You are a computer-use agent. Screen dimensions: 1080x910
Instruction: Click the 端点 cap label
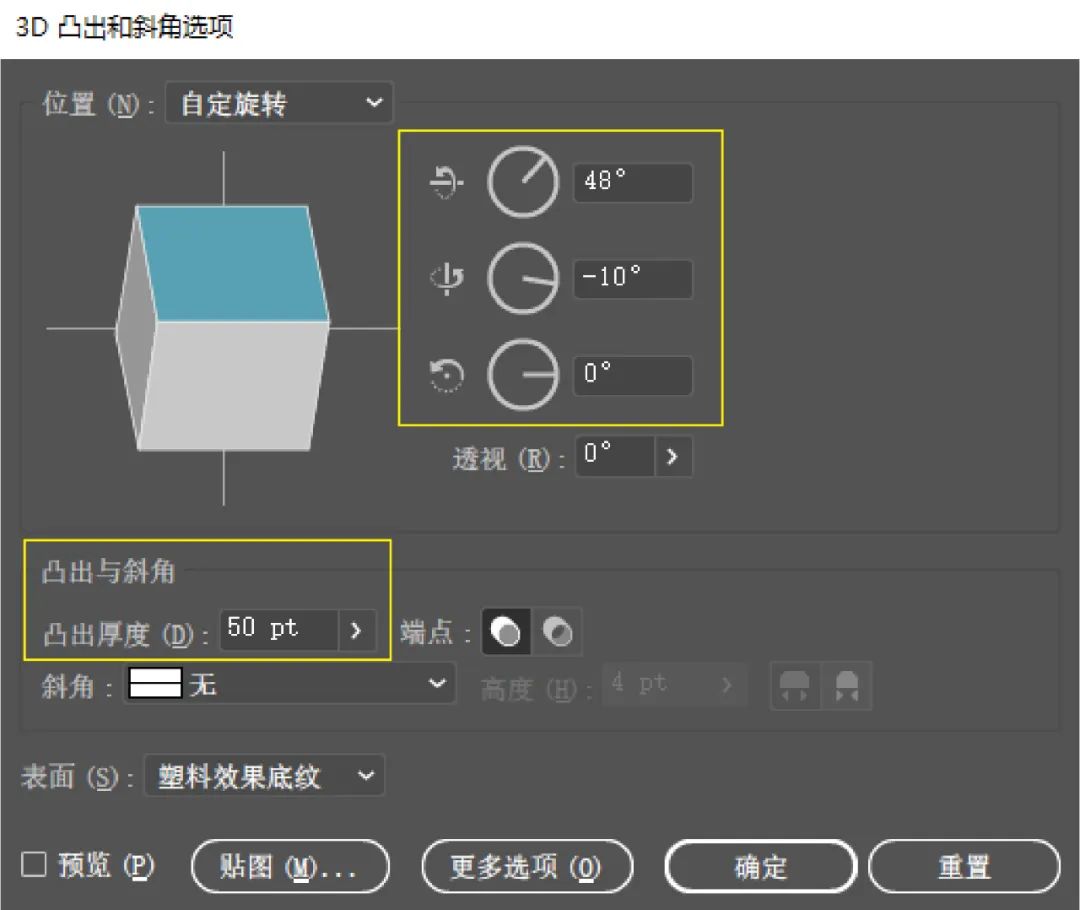point(426,632)
